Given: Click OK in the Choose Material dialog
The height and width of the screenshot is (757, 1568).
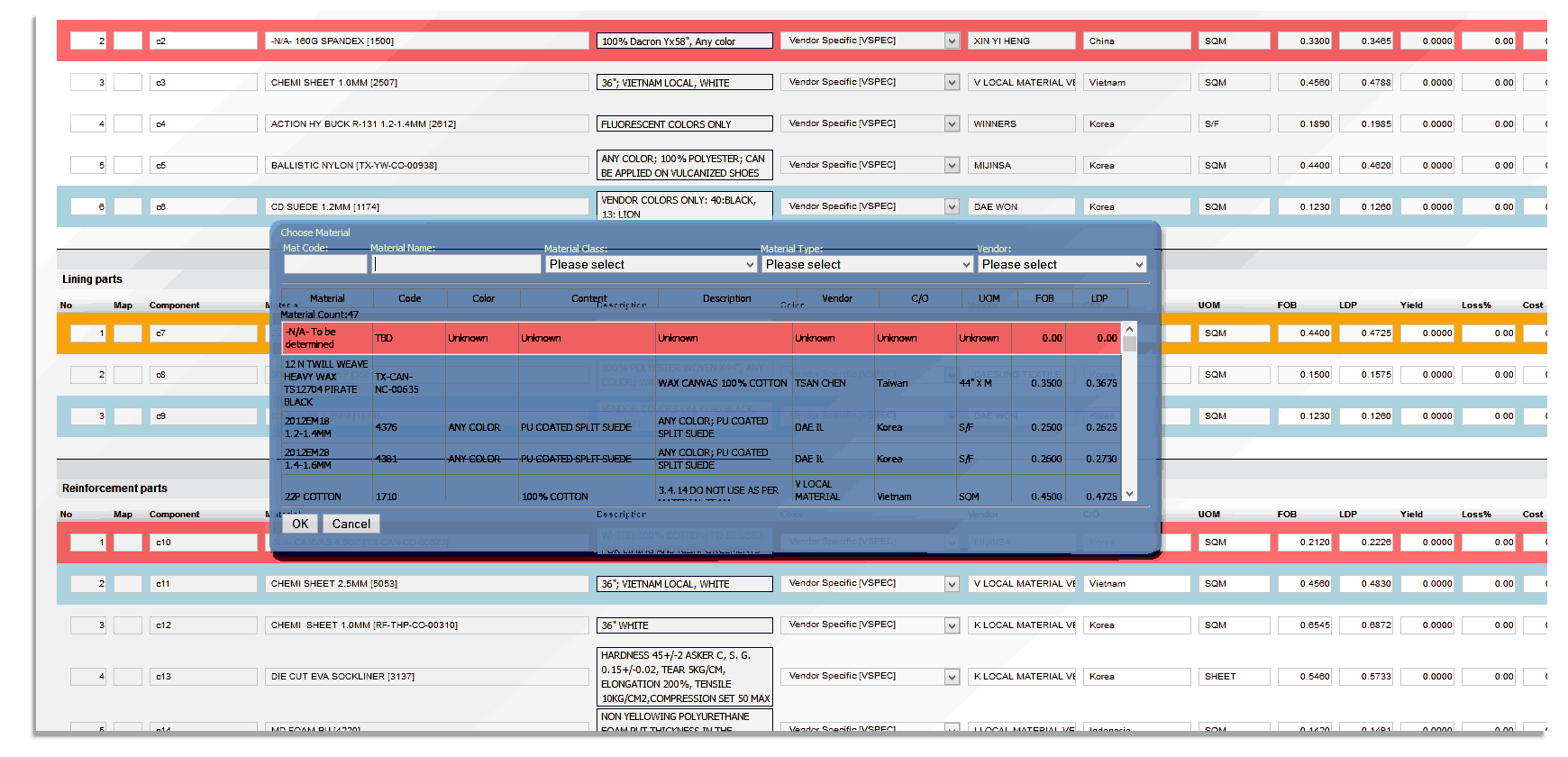Looking at the screenshot, I should click(300, 524).
